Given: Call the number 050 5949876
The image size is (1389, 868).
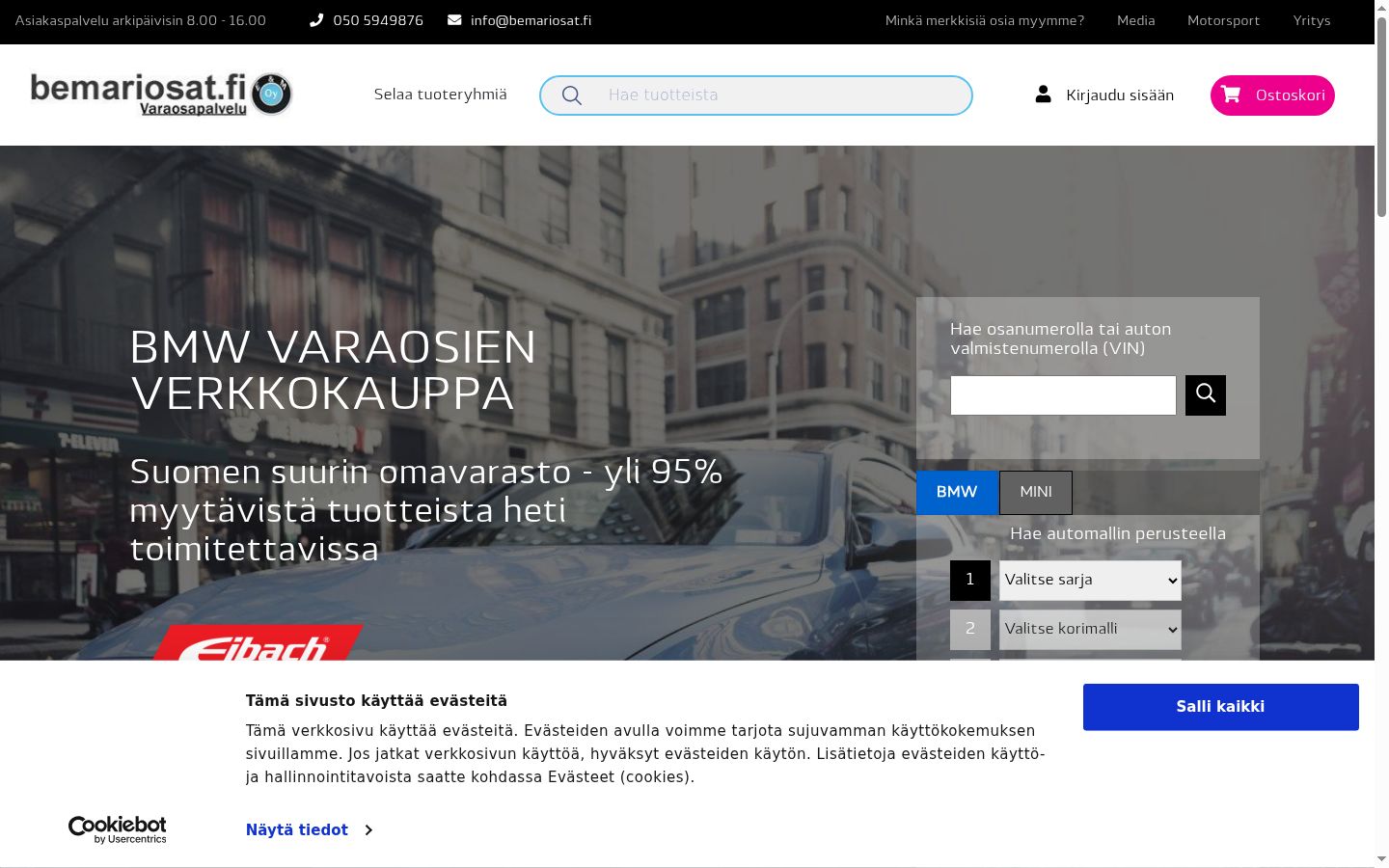Looking at the screenshot, I should click(x=378, y=20).
